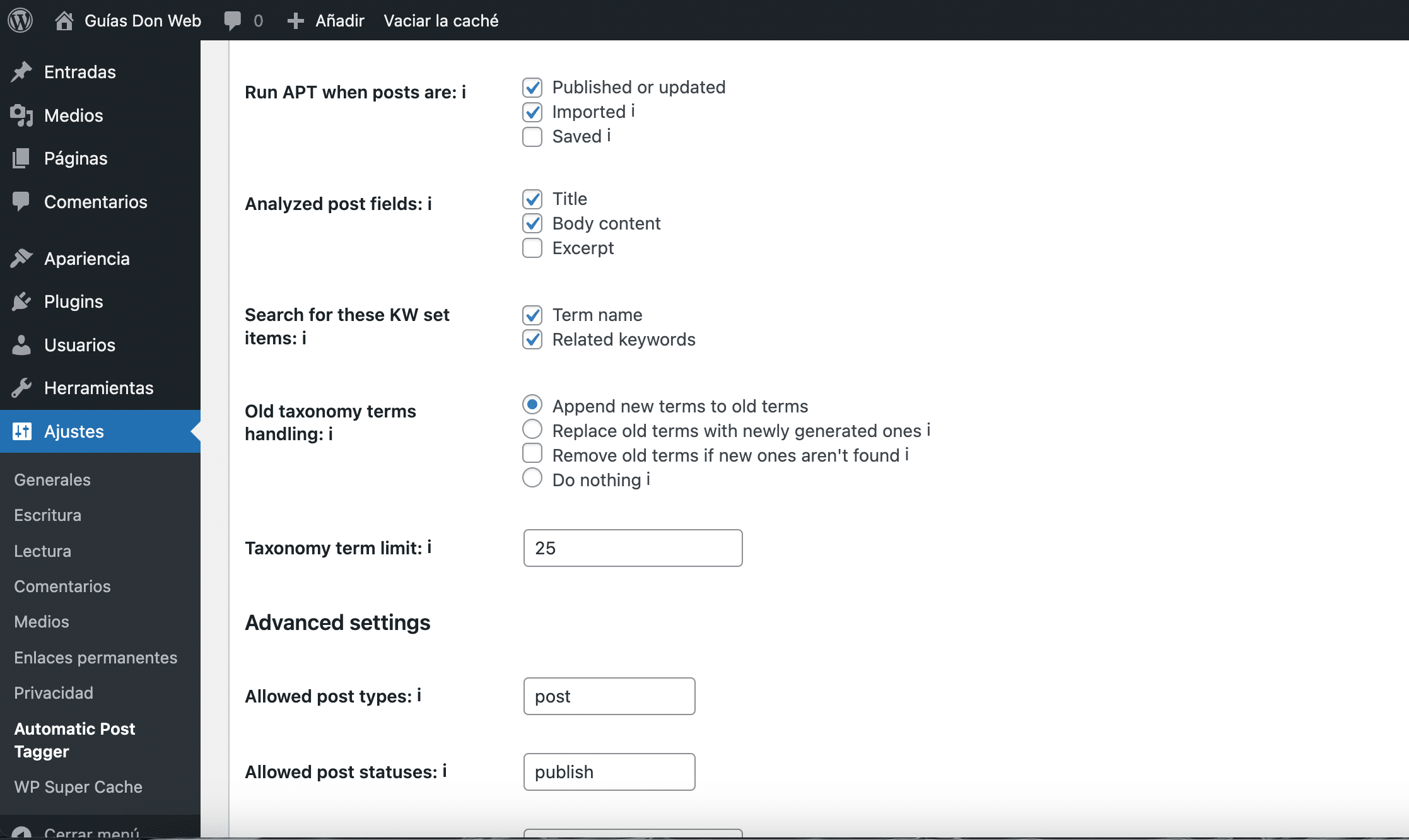Click the comments bubble icon in the admin bar

pyautogui.click(x=232, y=20)
